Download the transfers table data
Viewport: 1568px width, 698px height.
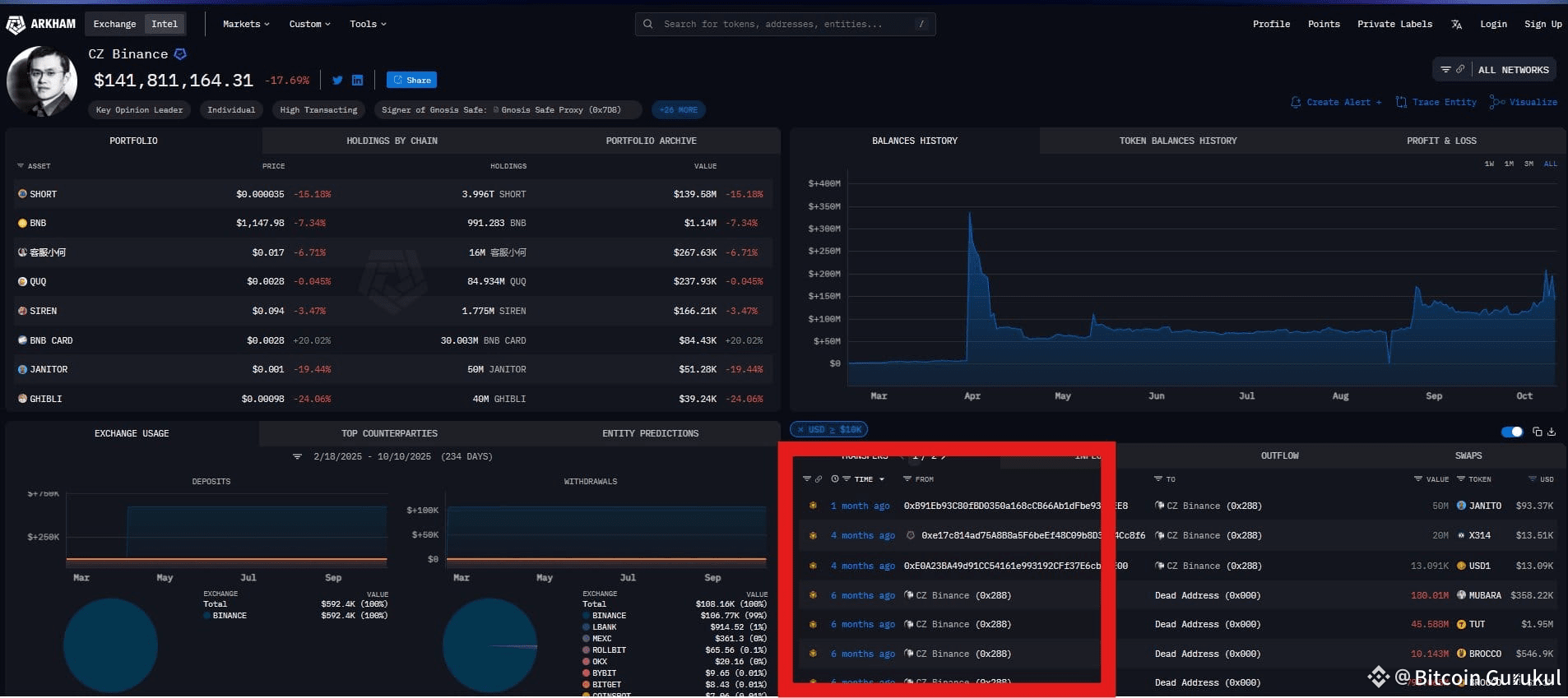point(1552,432)
